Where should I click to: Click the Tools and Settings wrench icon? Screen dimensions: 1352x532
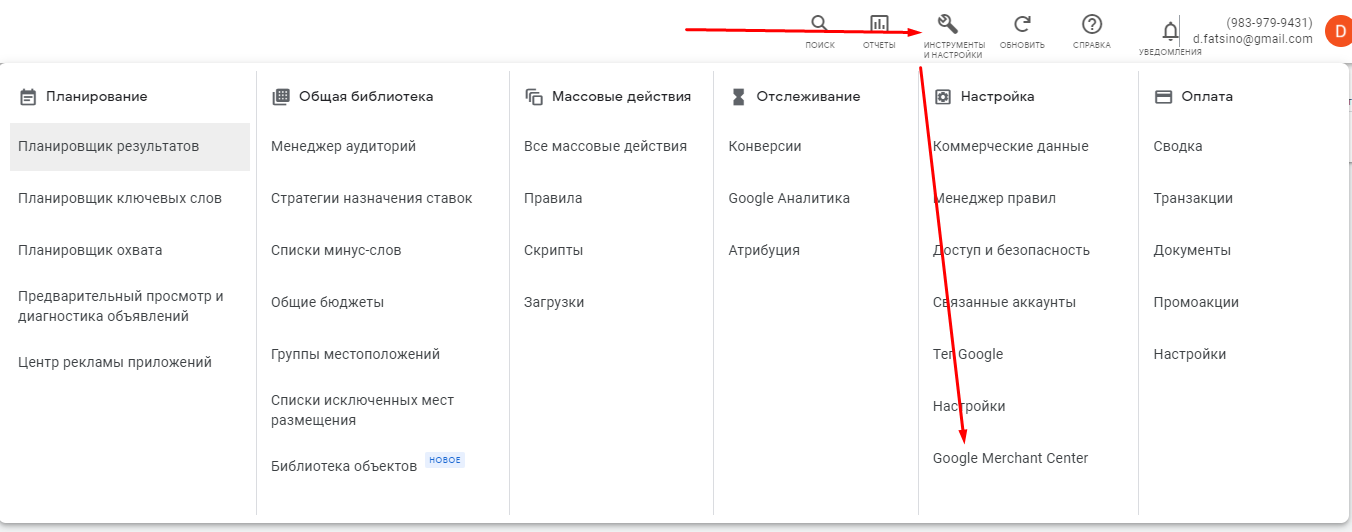tap(948, 25)
